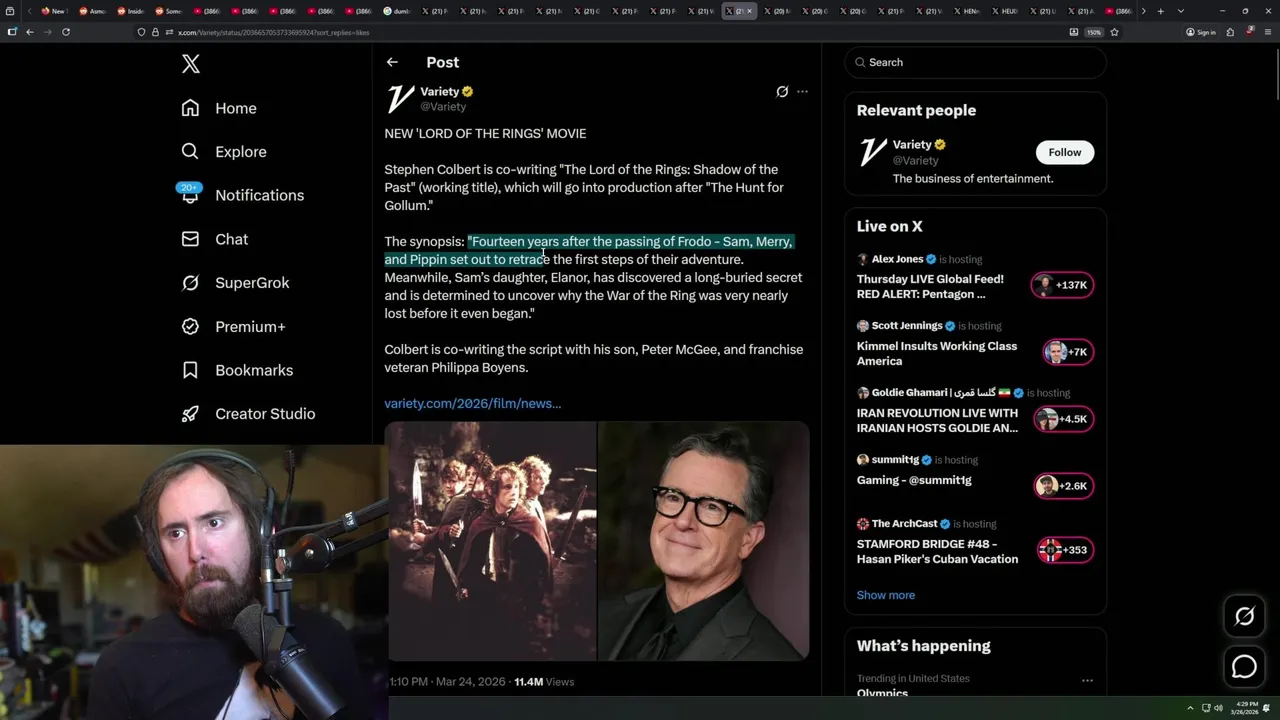Open Explore search icon in sidebar
1280x720 pixels.
(x=190, y=152)
